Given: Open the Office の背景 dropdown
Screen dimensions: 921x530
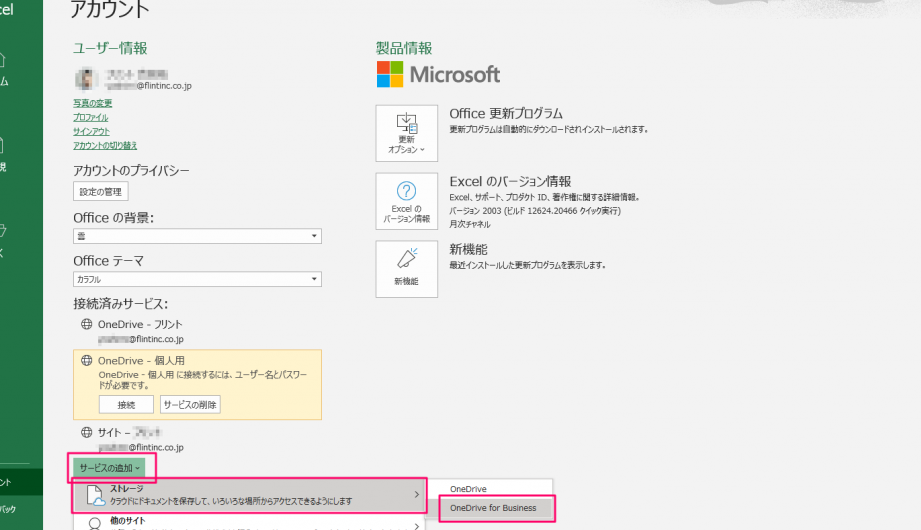Looking at the screenshot, I should point(197,236).
